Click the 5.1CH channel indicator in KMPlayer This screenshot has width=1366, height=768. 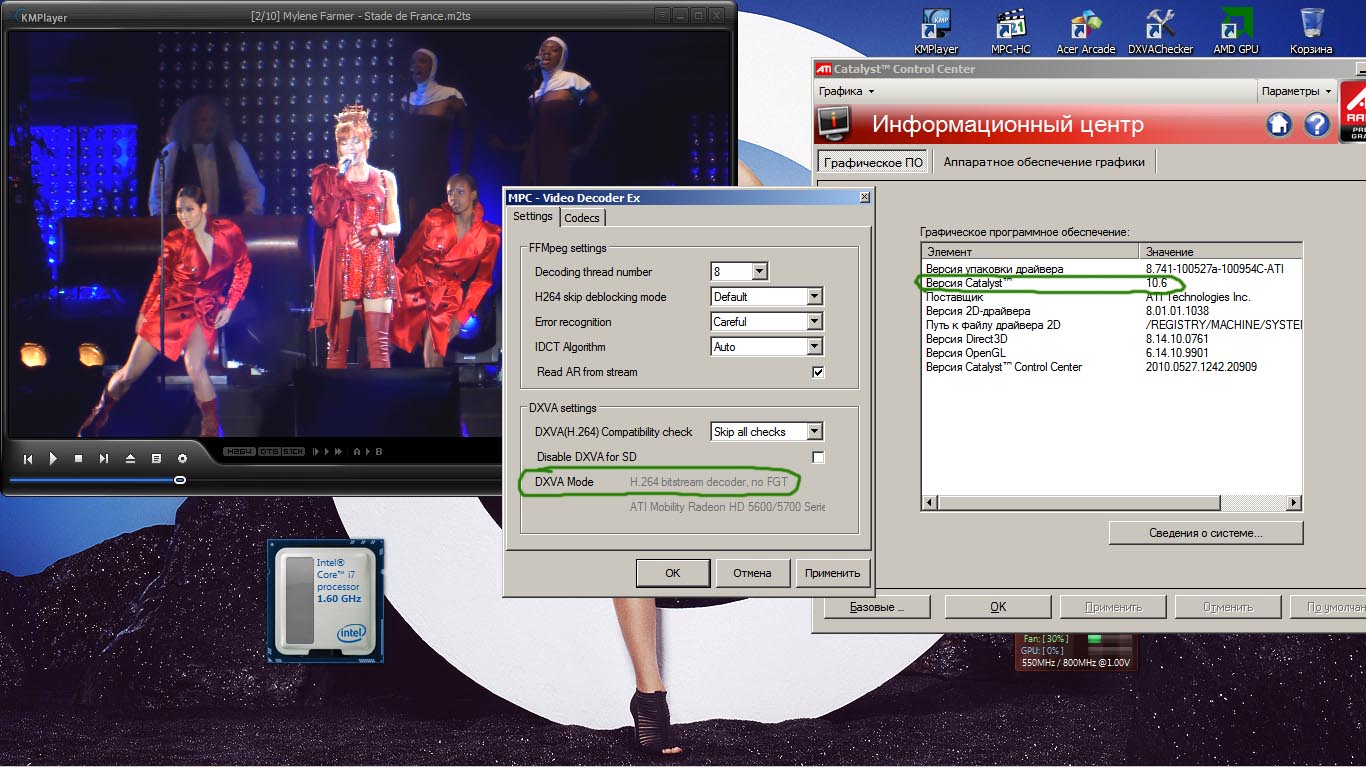tap(293, 451)
